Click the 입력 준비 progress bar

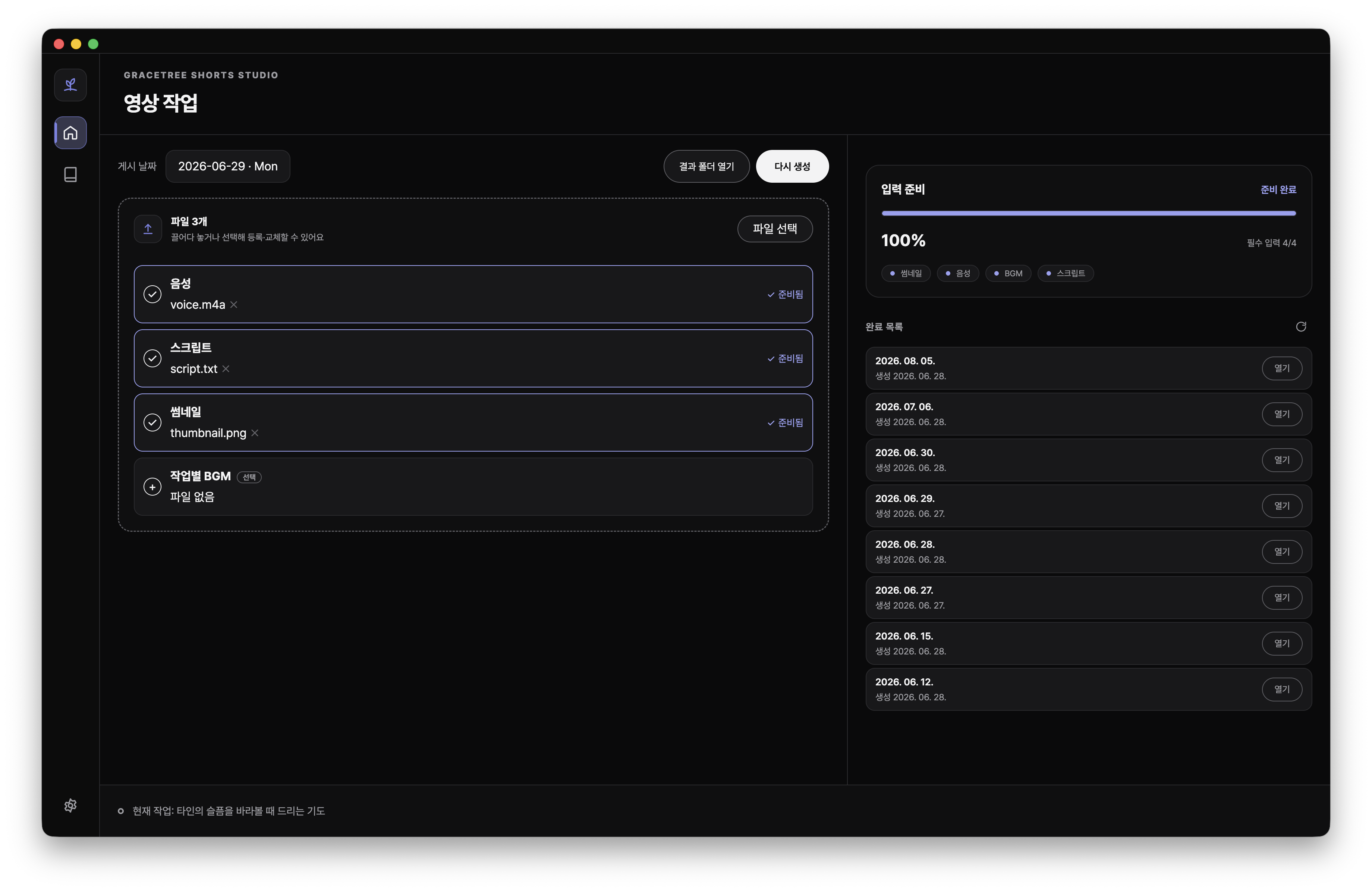coord(1088,213)
